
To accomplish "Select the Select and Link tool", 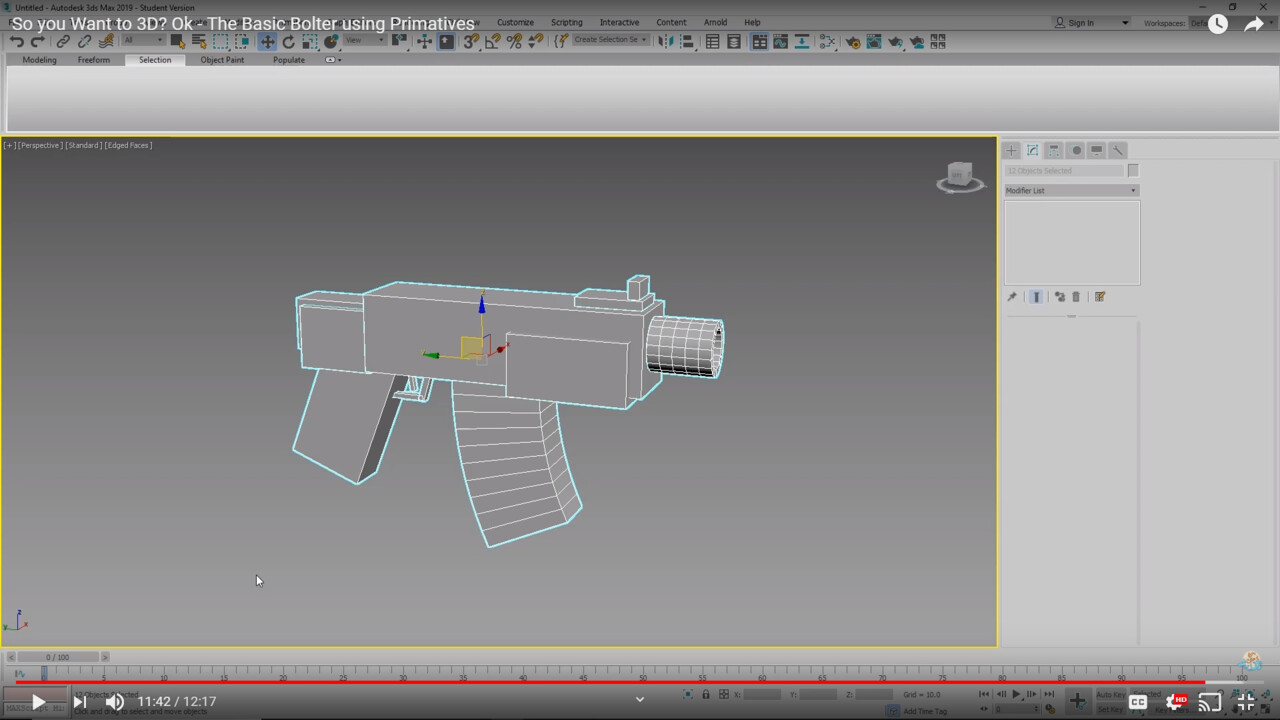I will 63,41.
